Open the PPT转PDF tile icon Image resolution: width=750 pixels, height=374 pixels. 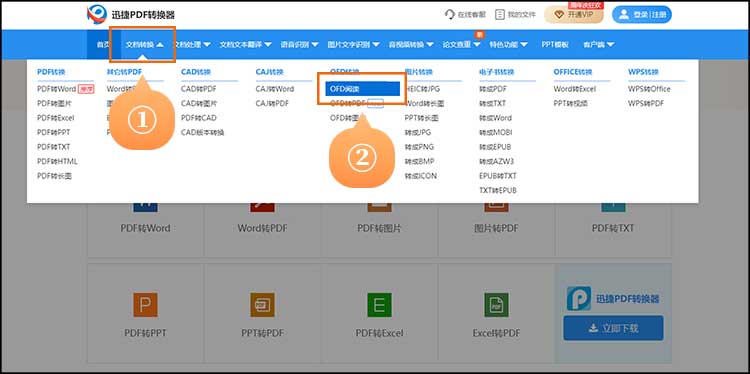(263, 305)
